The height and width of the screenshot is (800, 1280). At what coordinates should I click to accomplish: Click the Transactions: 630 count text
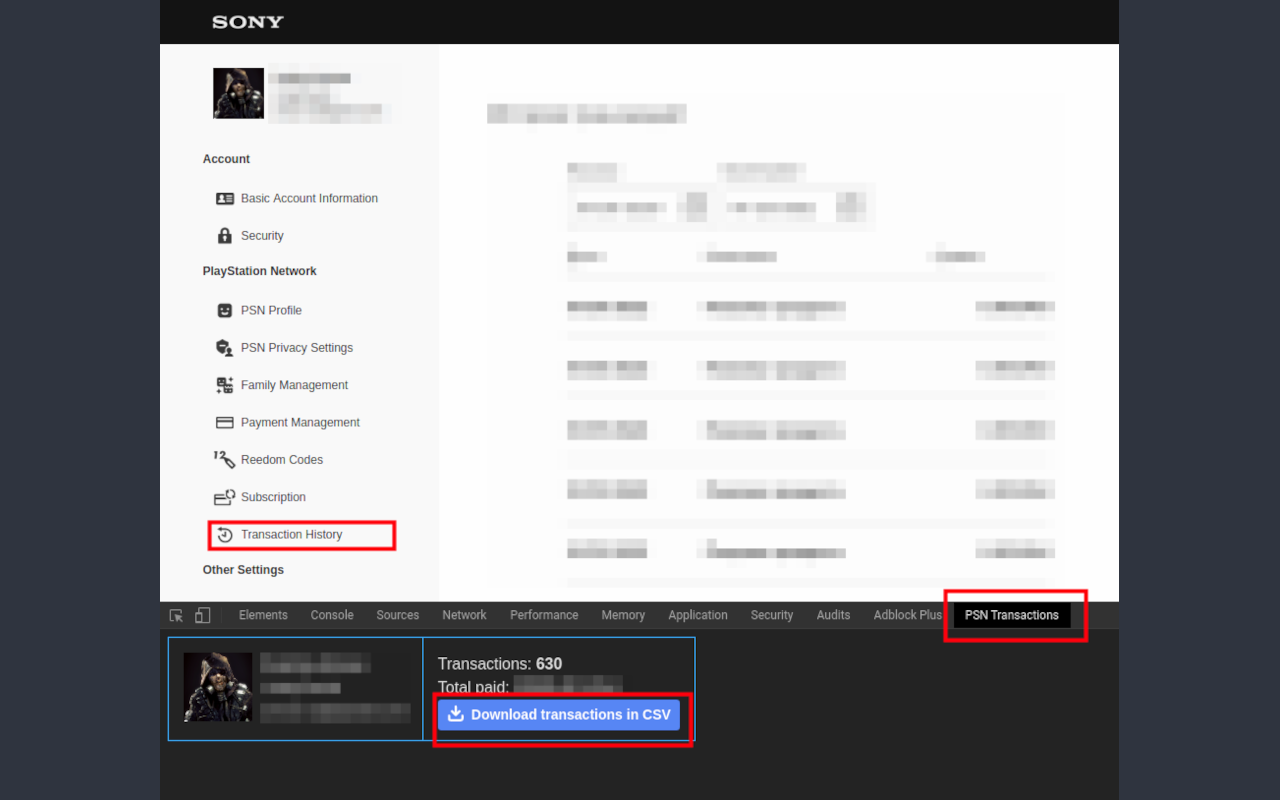click(500, 664)
